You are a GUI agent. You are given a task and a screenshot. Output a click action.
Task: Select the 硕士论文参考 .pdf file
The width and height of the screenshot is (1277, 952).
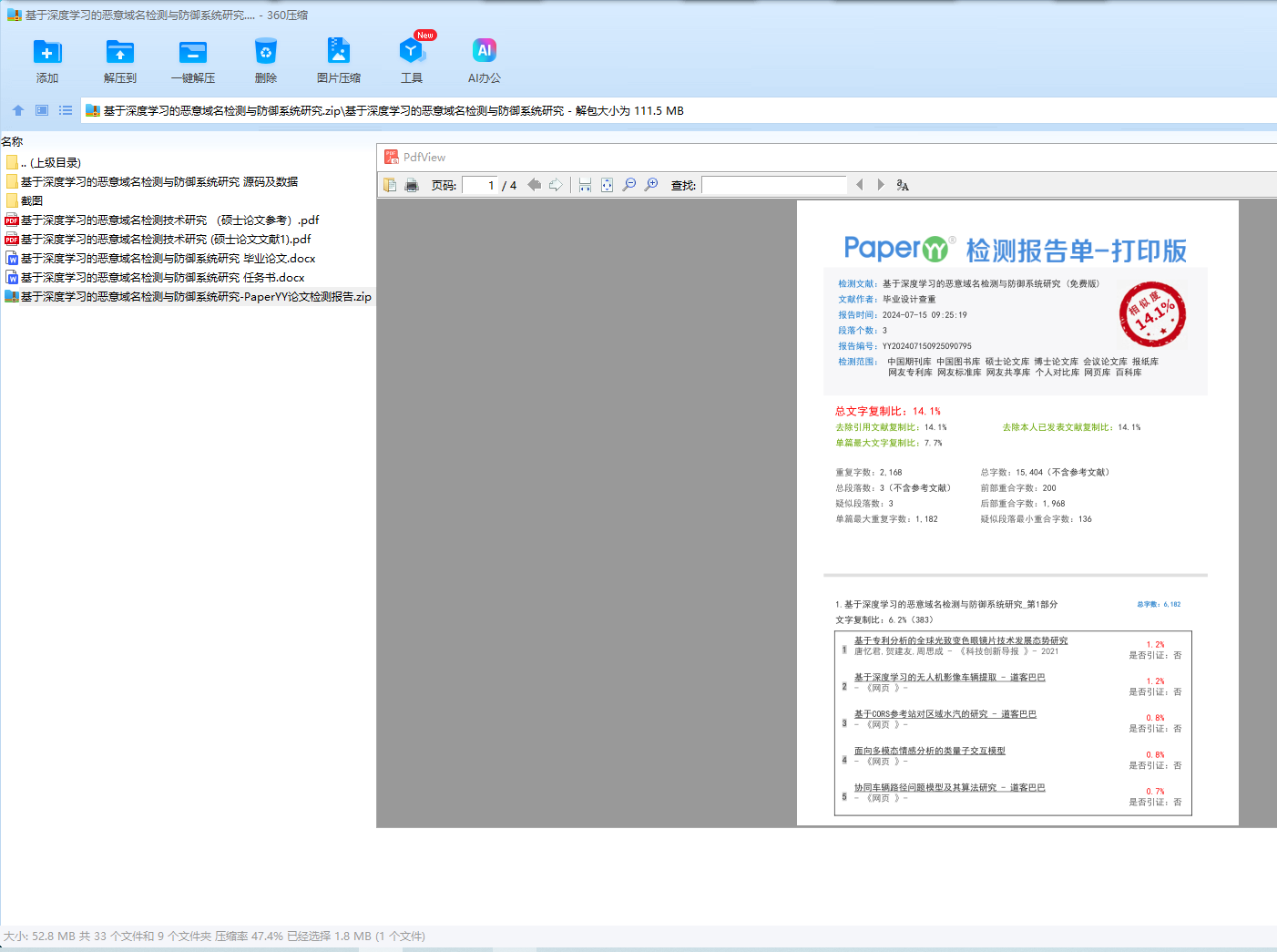pyautogui.click(x=188, y=220)
